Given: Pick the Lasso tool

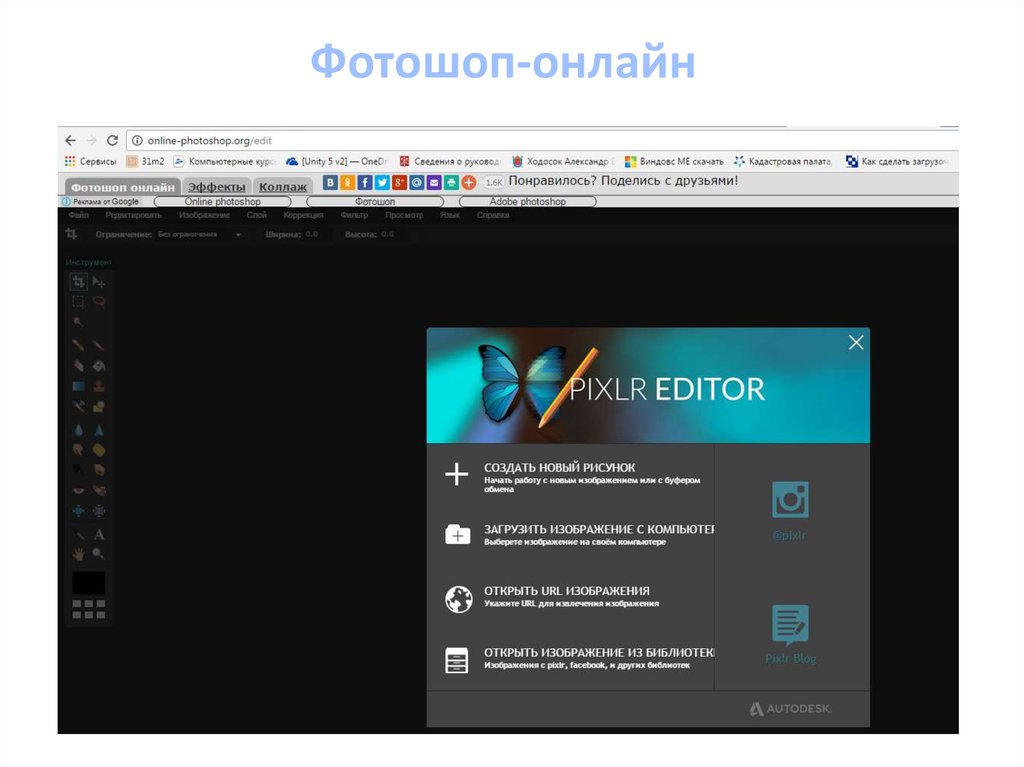Looking at the screenshot, I should pyautogui.click(x=99, y=301).
